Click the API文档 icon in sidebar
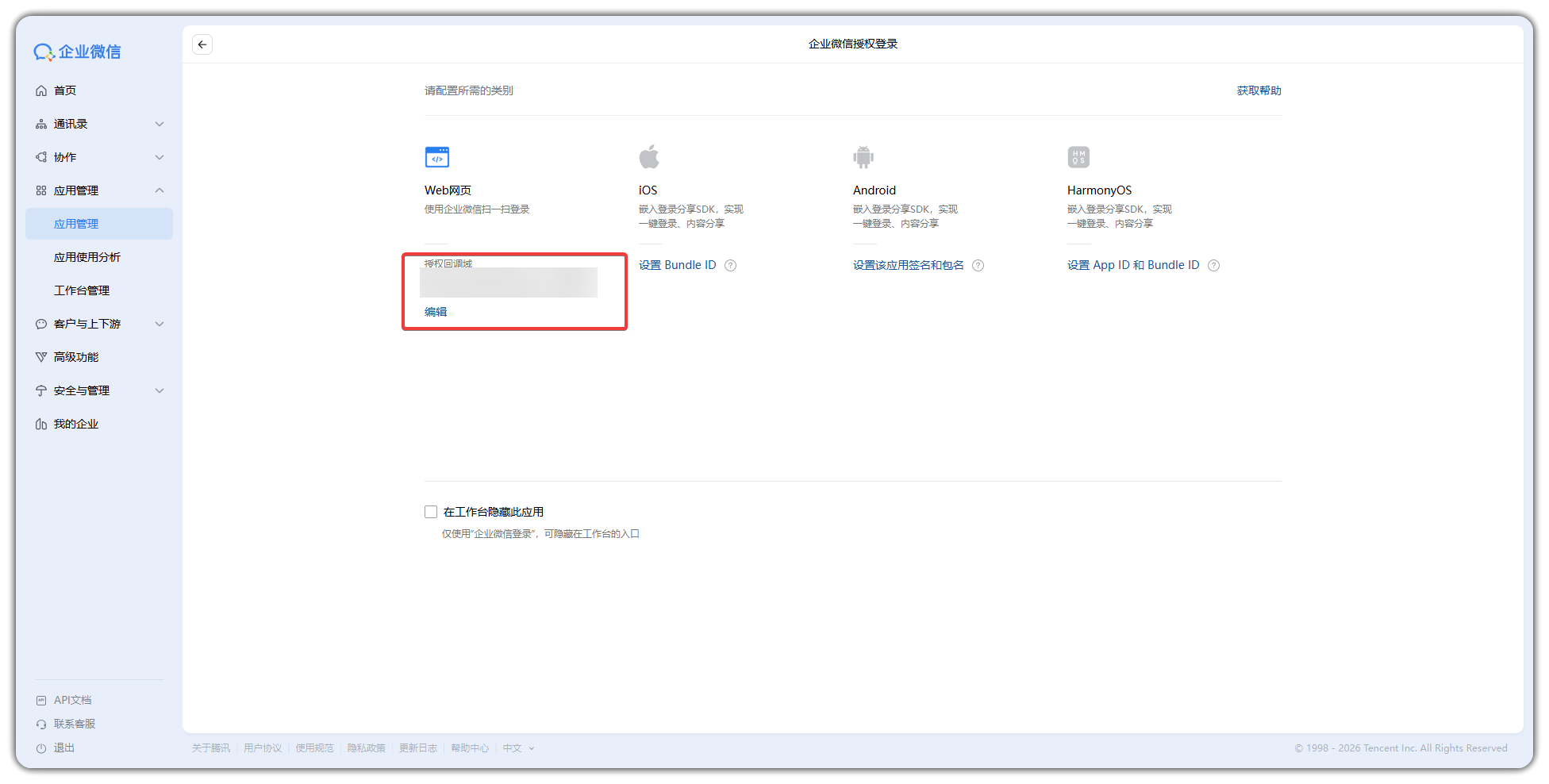The width and height of the screenshot is (1549, 784). (41, 699)
